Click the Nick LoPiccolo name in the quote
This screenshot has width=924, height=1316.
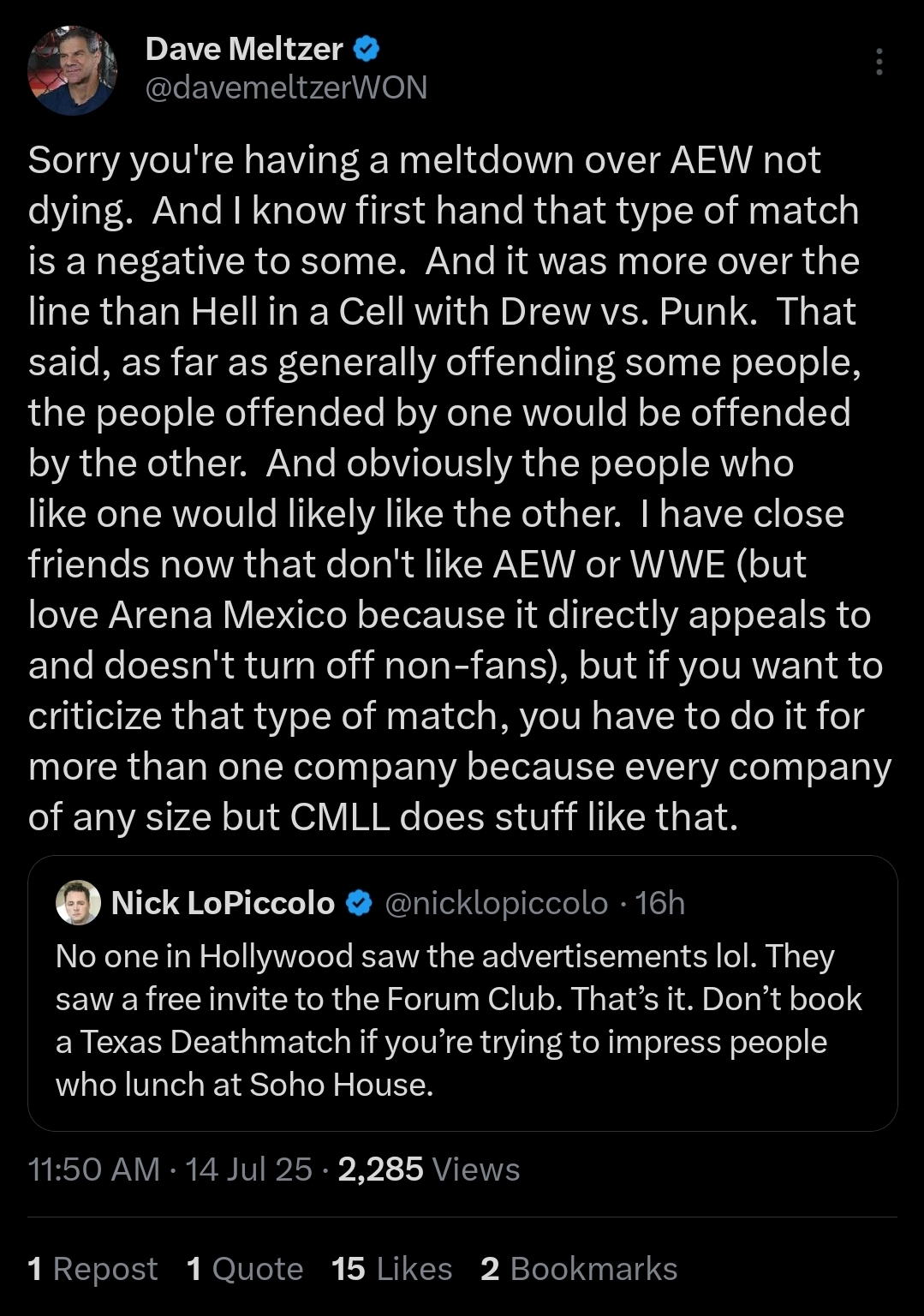point(223,903)
